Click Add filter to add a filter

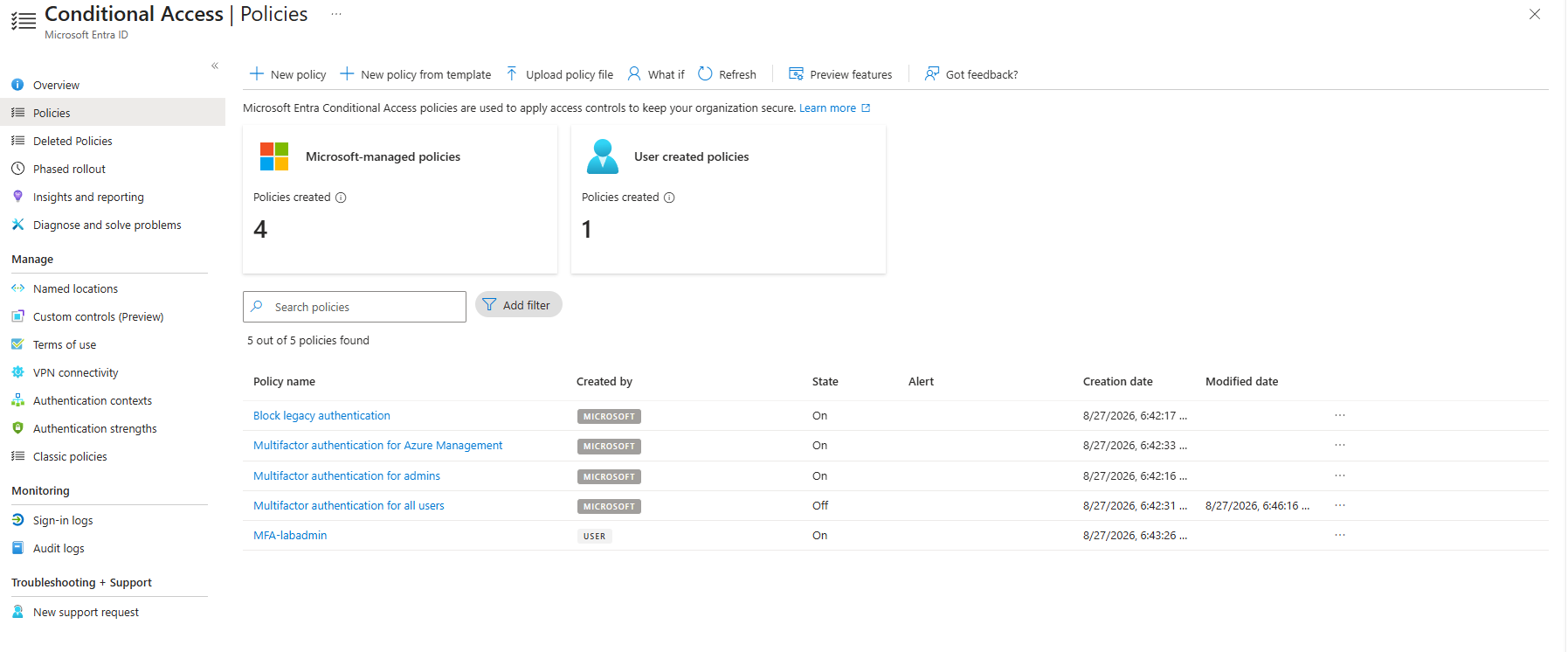click(x=519, y=305)
